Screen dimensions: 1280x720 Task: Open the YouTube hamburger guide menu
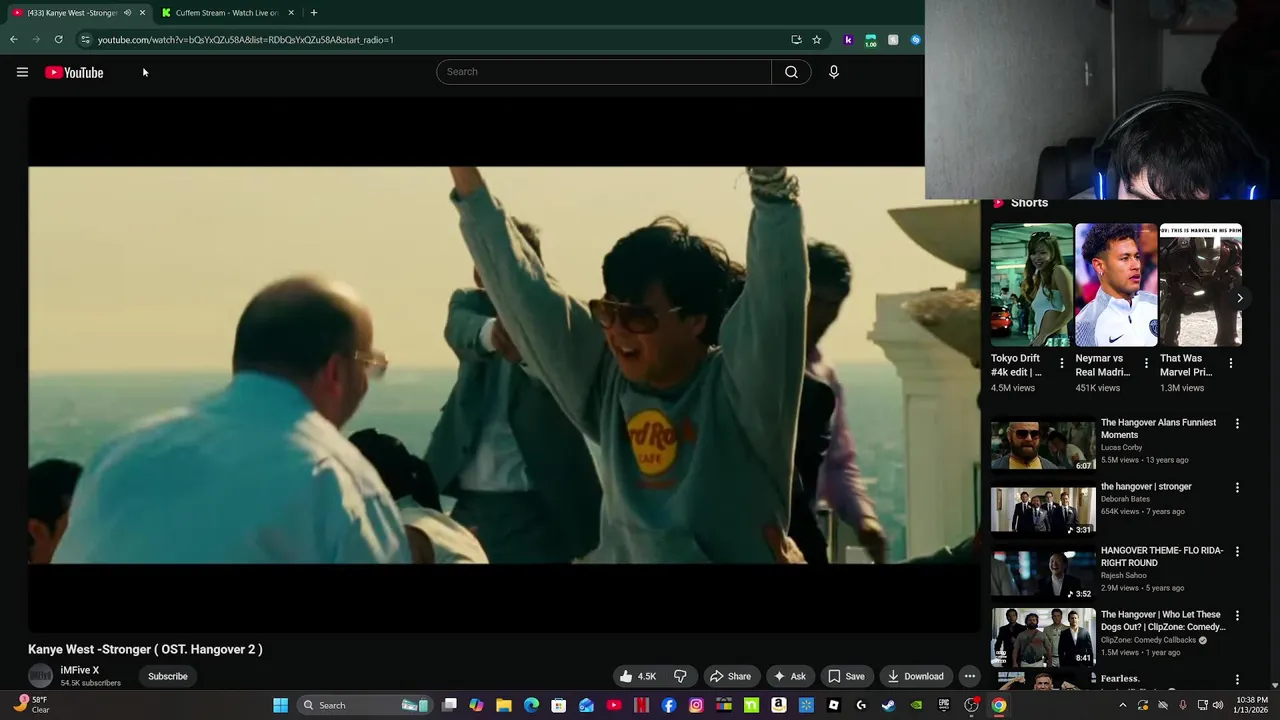(x=22, y=72)
